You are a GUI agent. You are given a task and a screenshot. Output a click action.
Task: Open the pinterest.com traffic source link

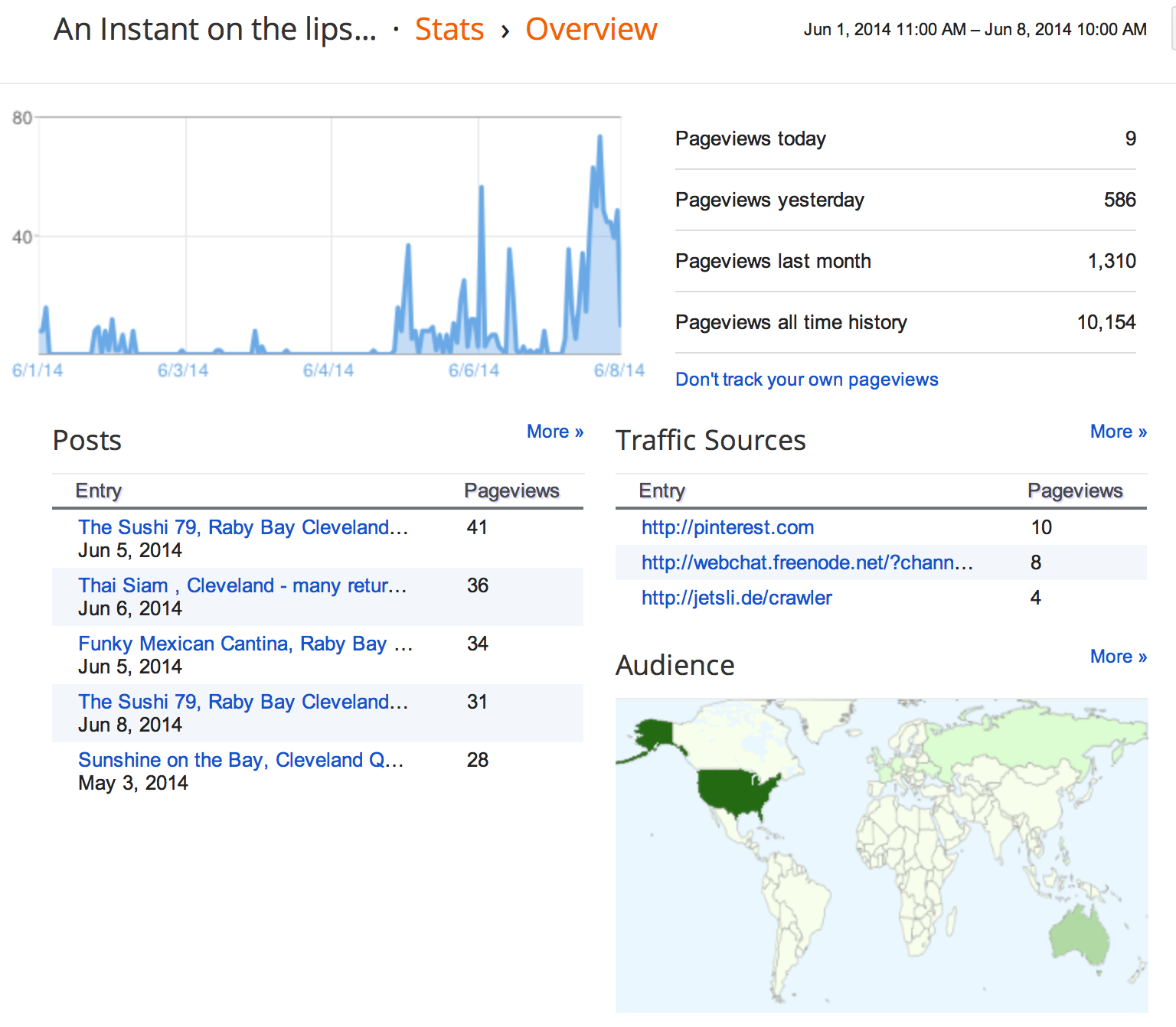tap(727, 527)
